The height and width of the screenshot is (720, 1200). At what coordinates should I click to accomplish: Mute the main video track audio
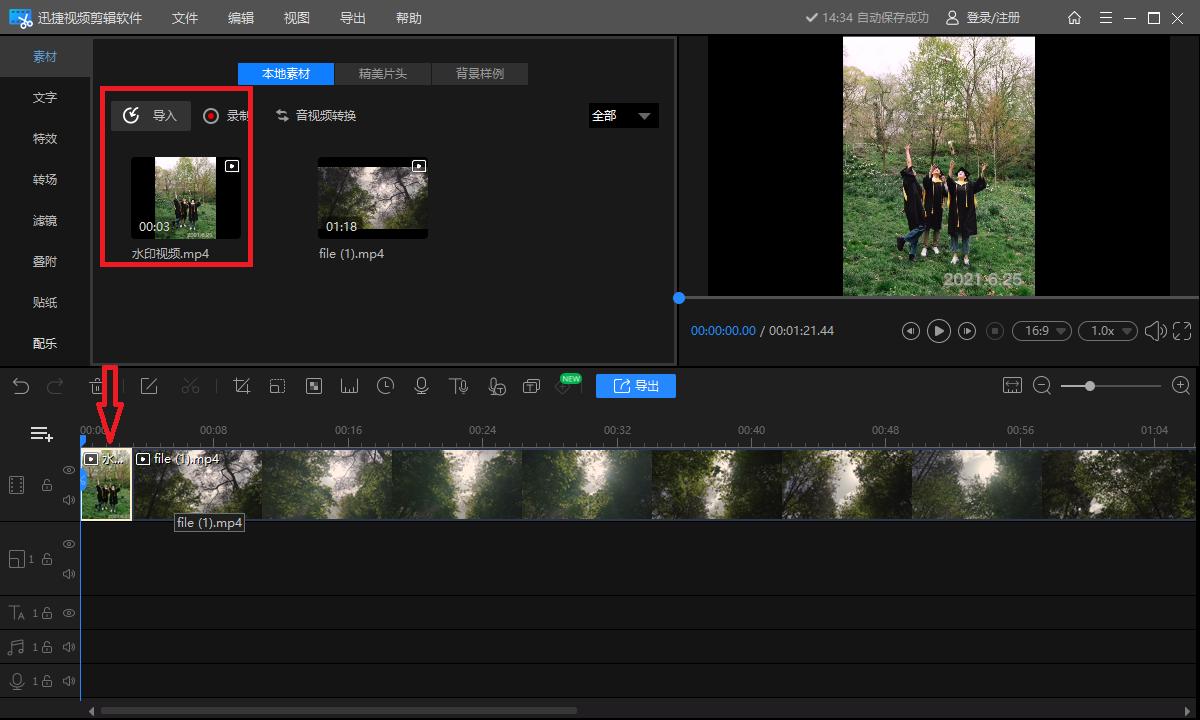tap(69, 500)
